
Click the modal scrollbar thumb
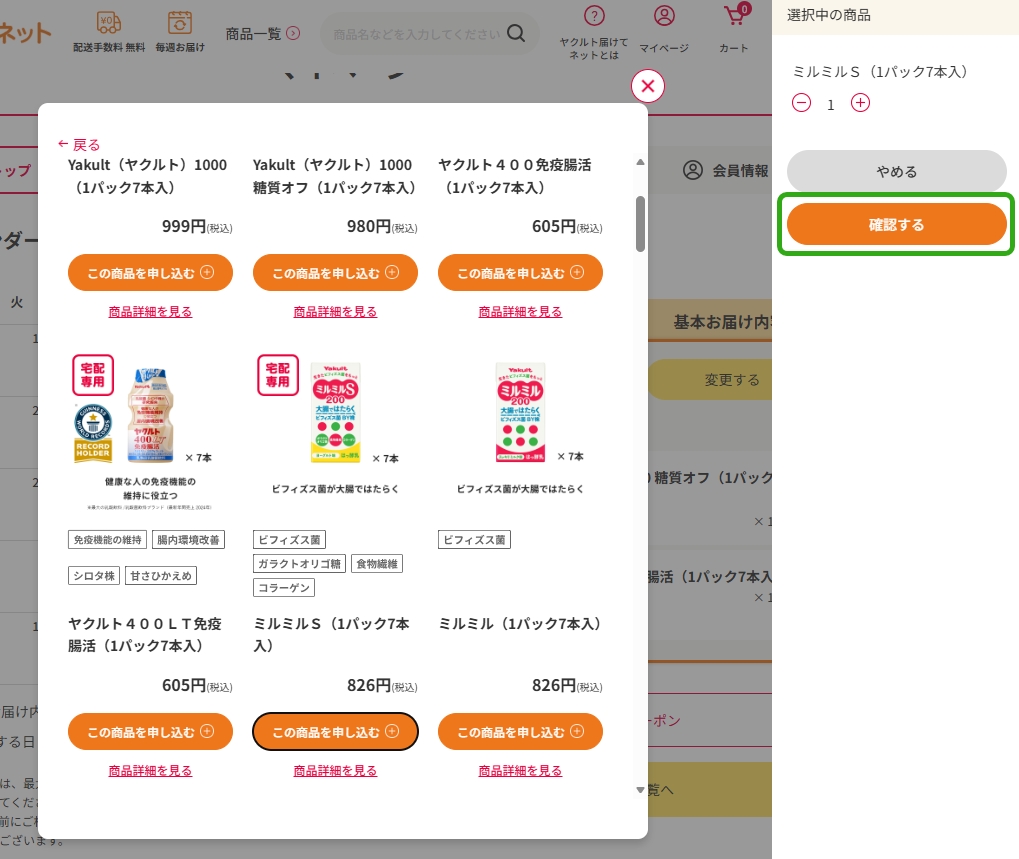640,224
